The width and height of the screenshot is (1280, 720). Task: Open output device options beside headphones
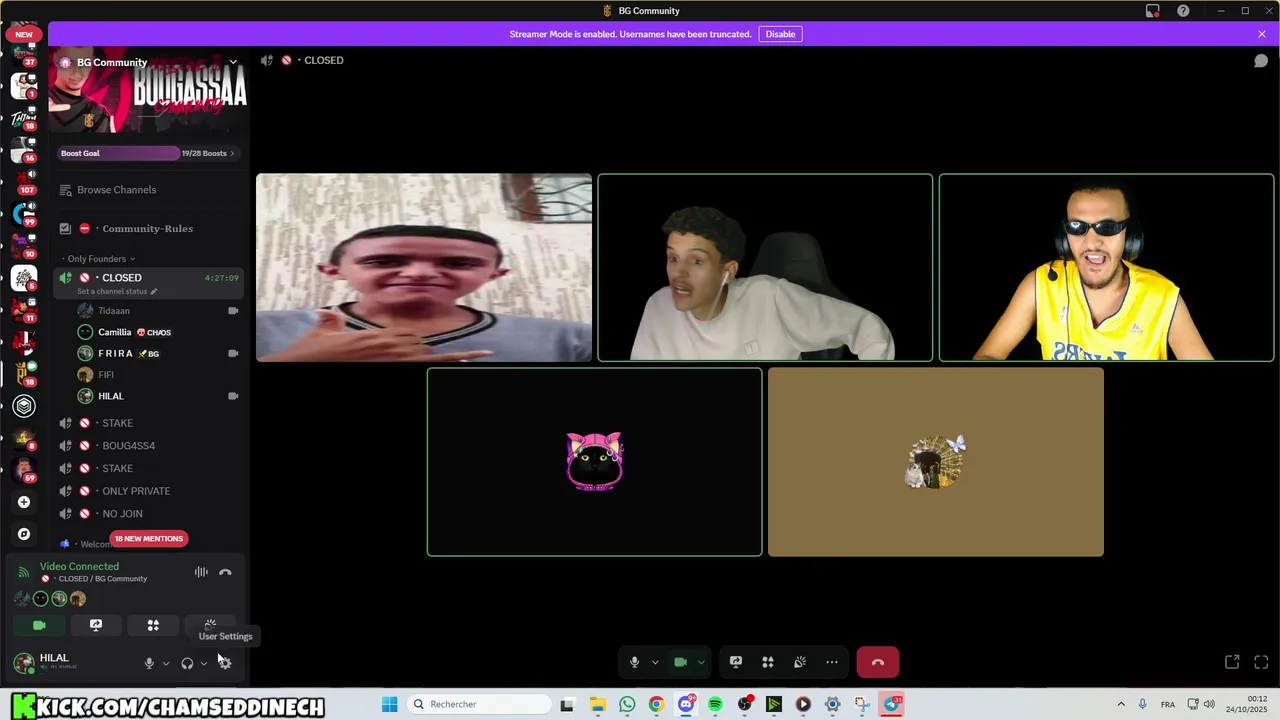point(204,663)
